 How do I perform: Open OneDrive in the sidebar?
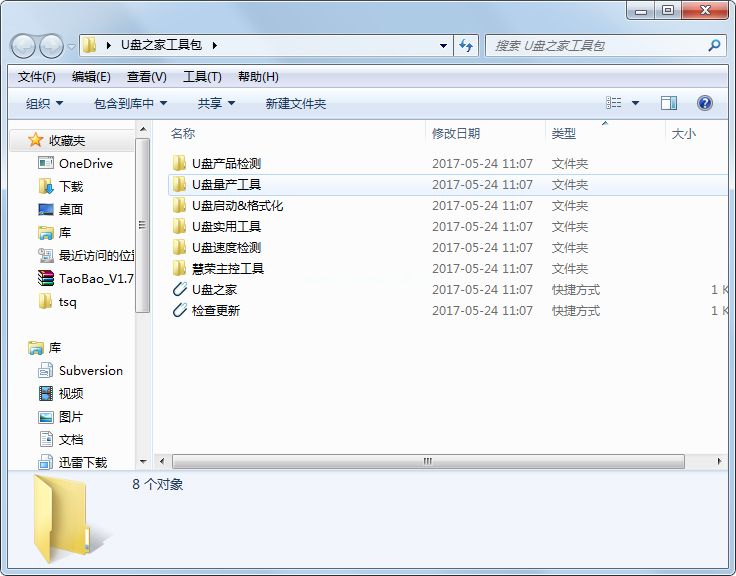[85, 163]
